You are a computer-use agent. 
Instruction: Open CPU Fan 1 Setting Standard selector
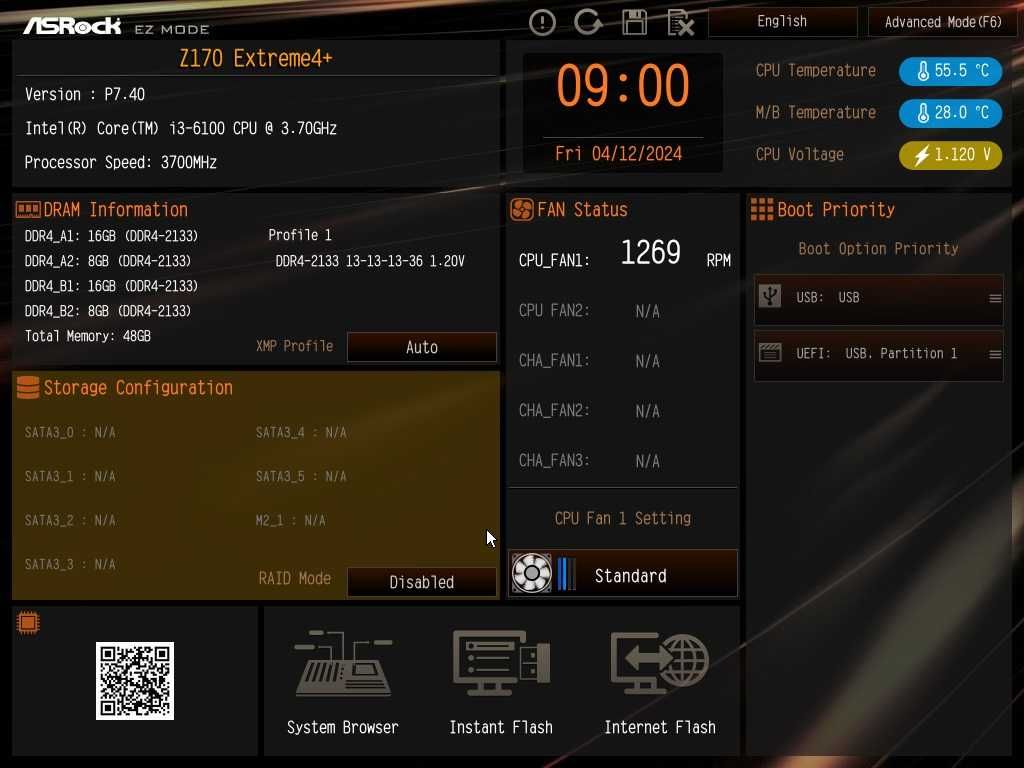click(x=623, y=573)
